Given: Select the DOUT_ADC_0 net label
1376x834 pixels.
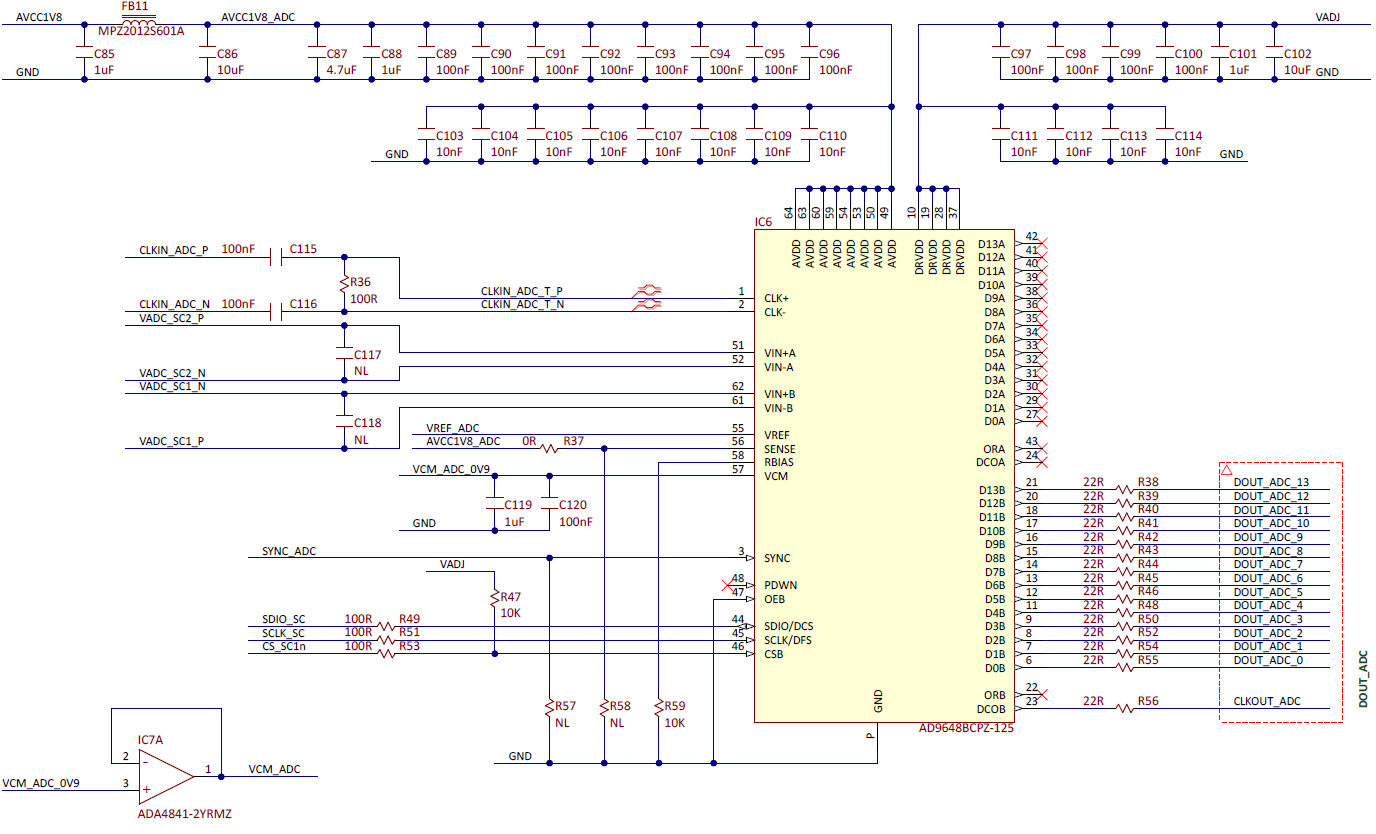Looking at the screenshot, I should pyautogui.click(x=1268, y=660).
